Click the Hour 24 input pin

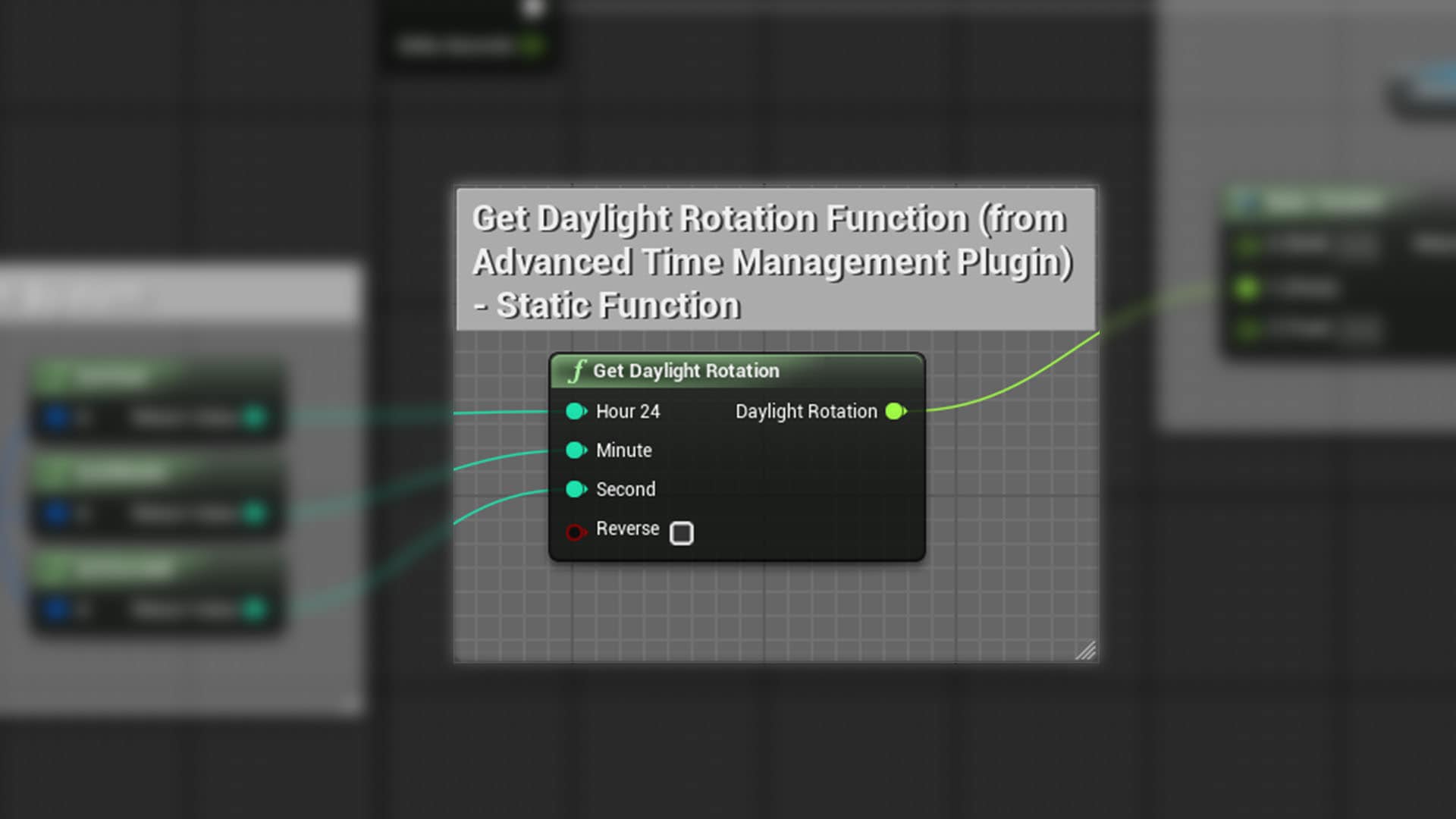(x=575, y=411)
